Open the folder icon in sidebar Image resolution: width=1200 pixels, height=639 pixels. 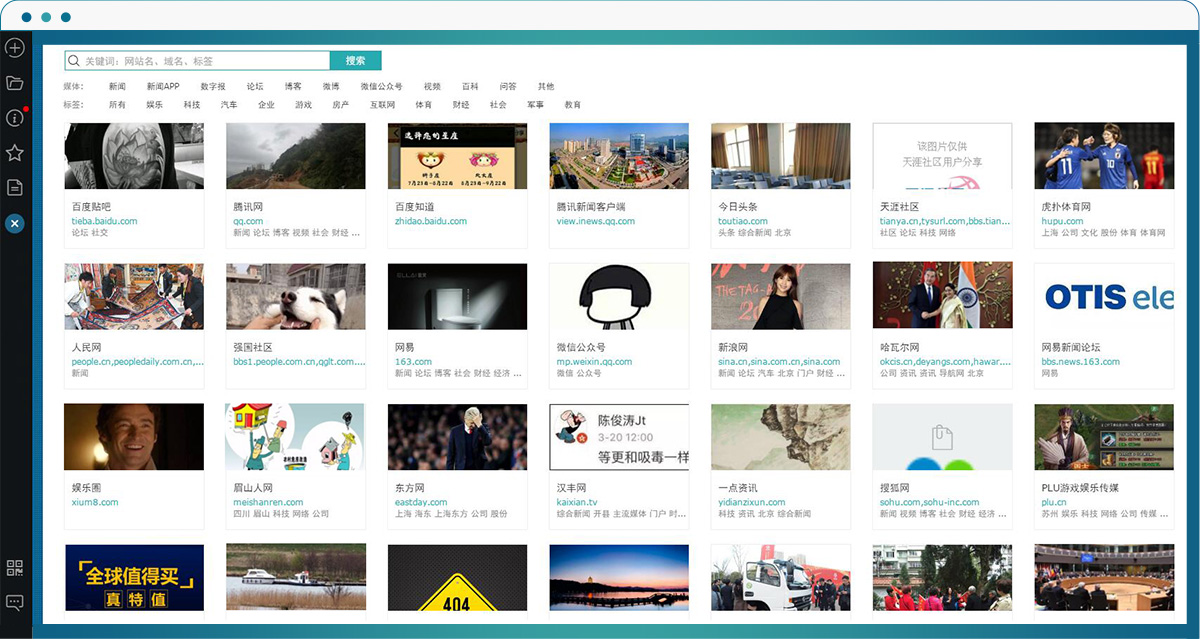tap(15, 83)
